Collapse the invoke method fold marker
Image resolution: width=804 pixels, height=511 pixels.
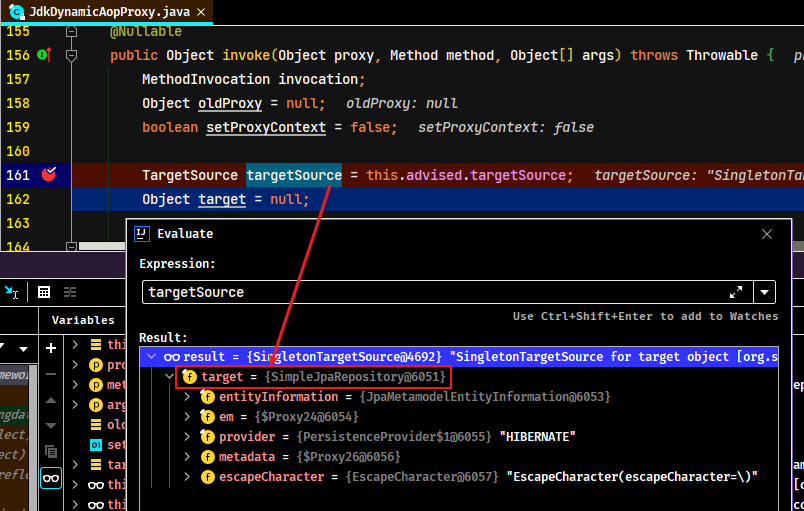(71, 55)
